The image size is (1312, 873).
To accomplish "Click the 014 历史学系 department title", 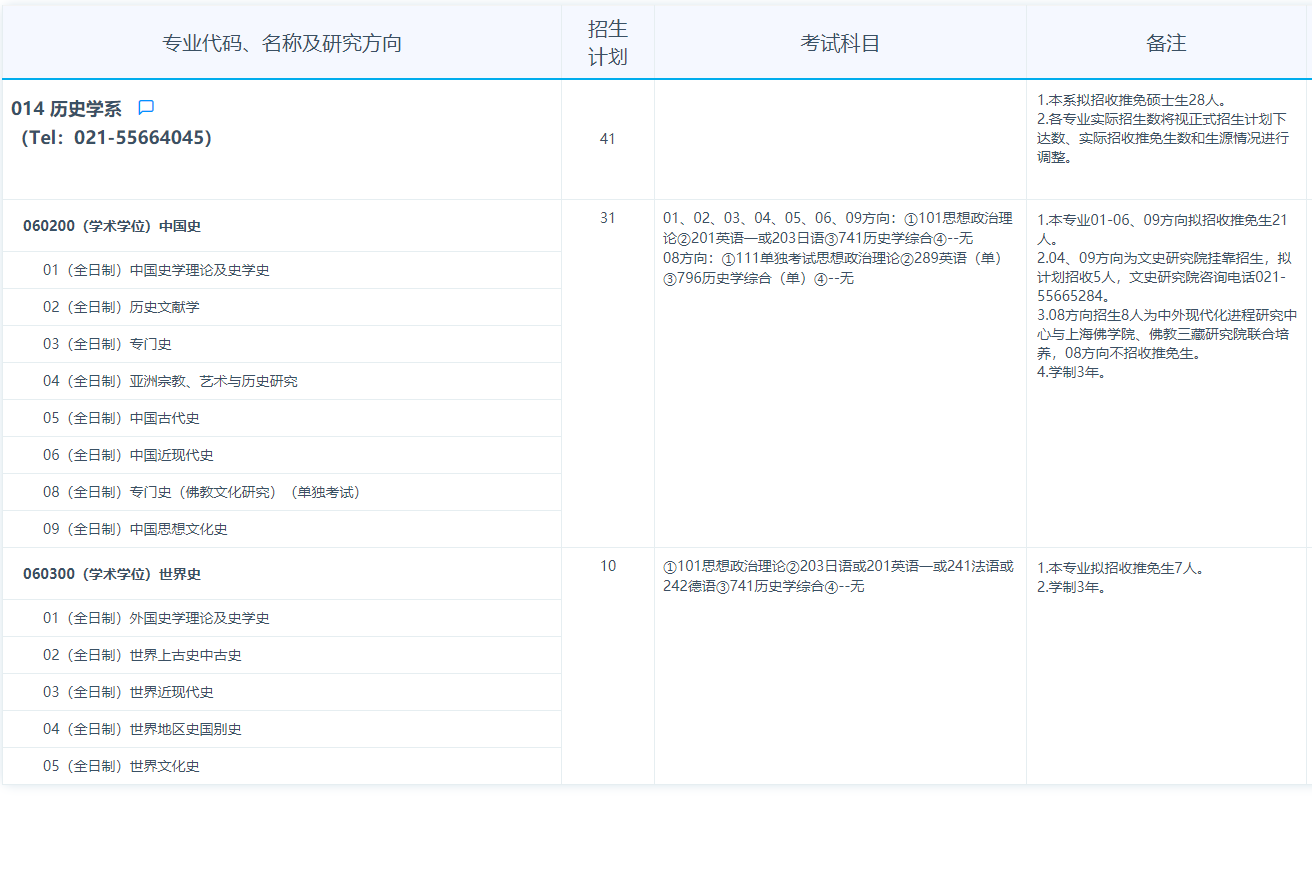I will 66,109.
